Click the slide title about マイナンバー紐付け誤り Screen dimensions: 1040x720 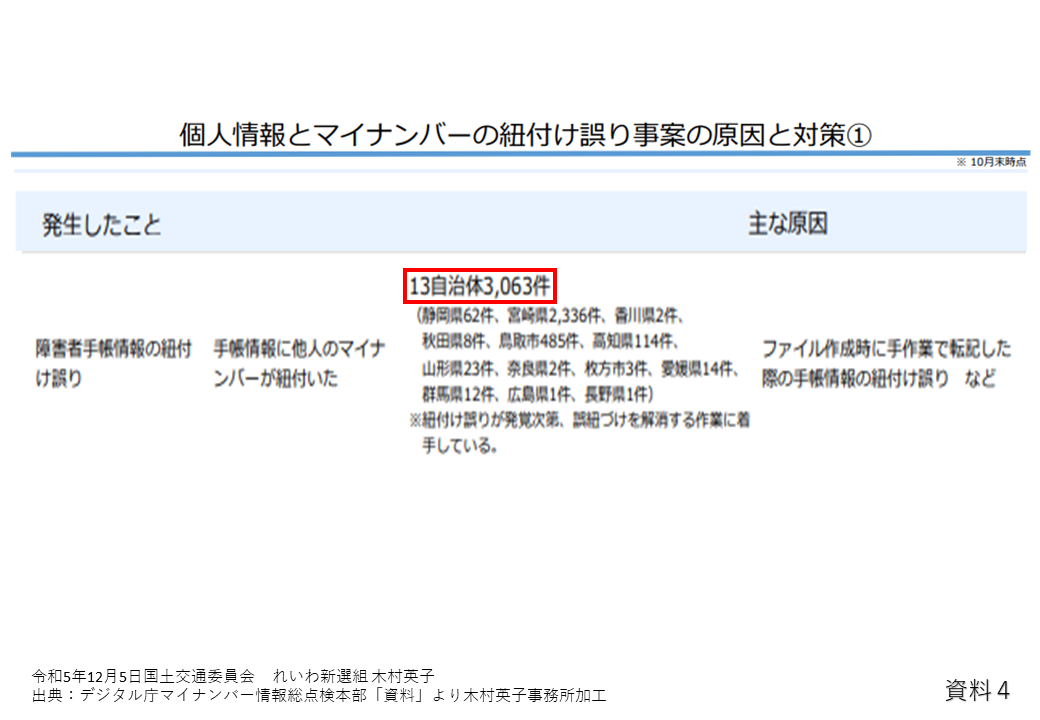(x=524, y=135)
